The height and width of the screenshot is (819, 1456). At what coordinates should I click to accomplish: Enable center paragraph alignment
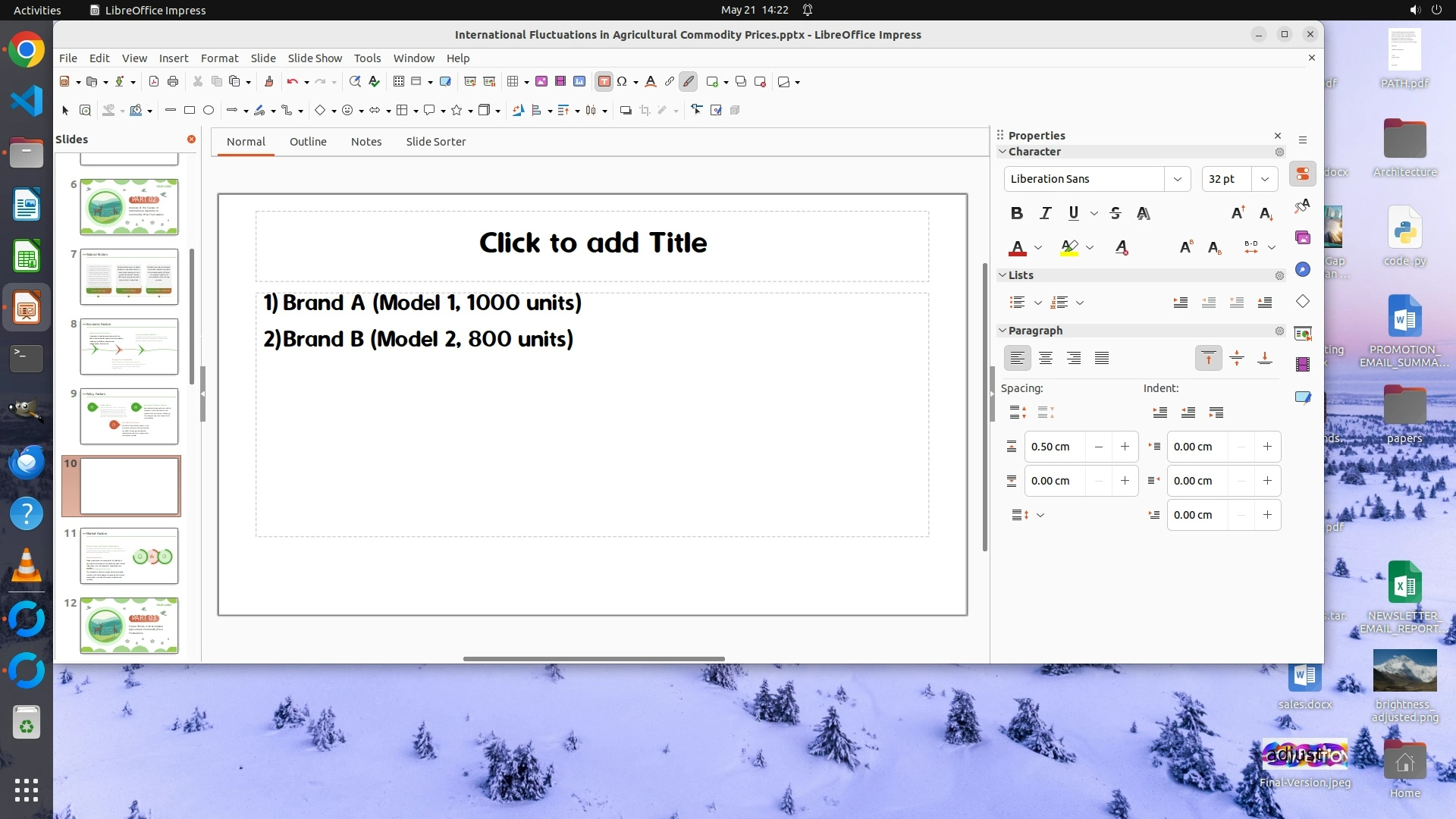coord(1046,358)
